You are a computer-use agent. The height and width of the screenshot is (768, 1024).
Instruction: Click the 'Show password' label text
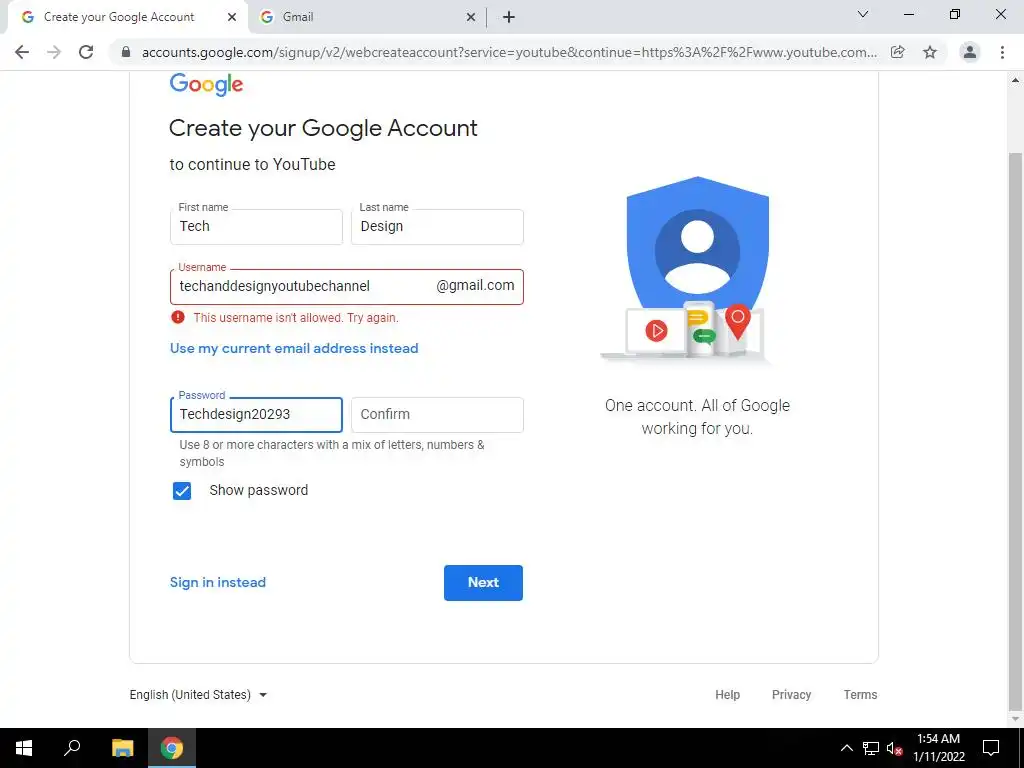pyautogui.click(x=259, y=490)
